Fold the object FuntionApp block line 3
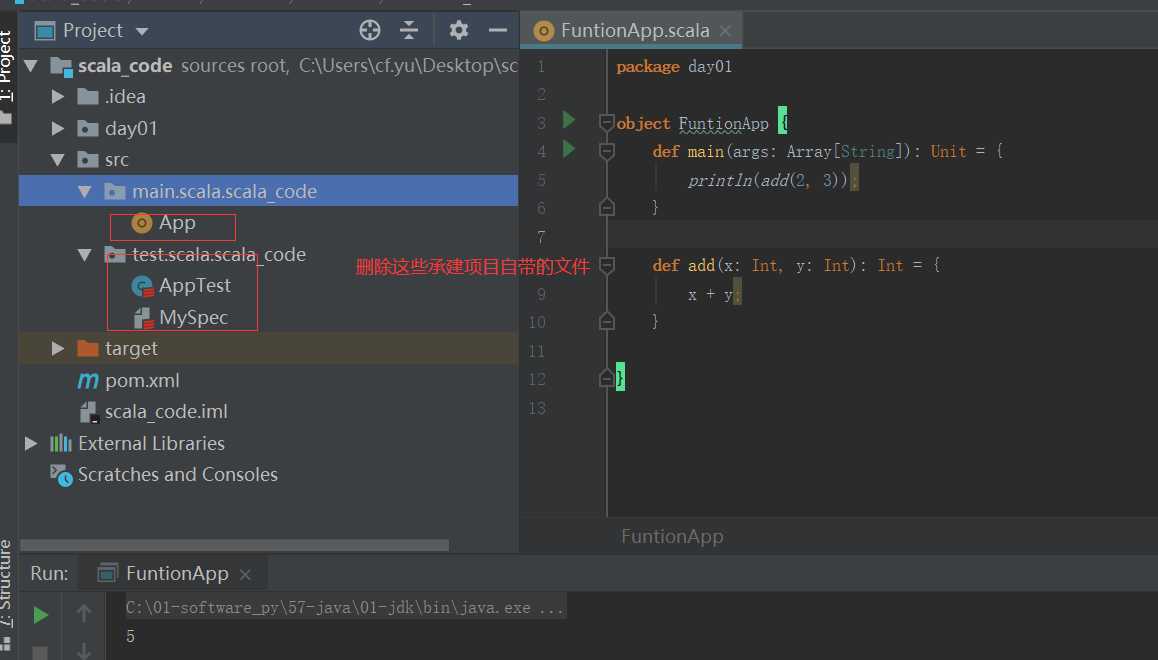1158x660 pixels. point(606,123)
